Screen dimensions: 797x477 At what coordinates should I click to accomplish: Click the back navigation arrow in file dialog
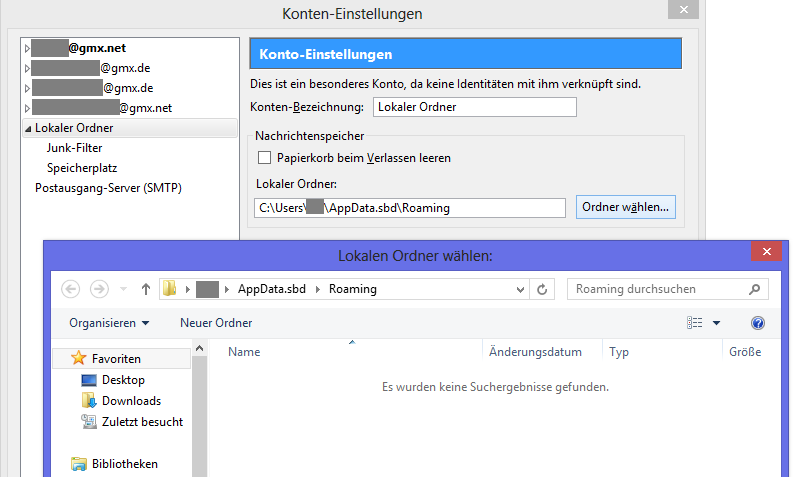[70, 289]
